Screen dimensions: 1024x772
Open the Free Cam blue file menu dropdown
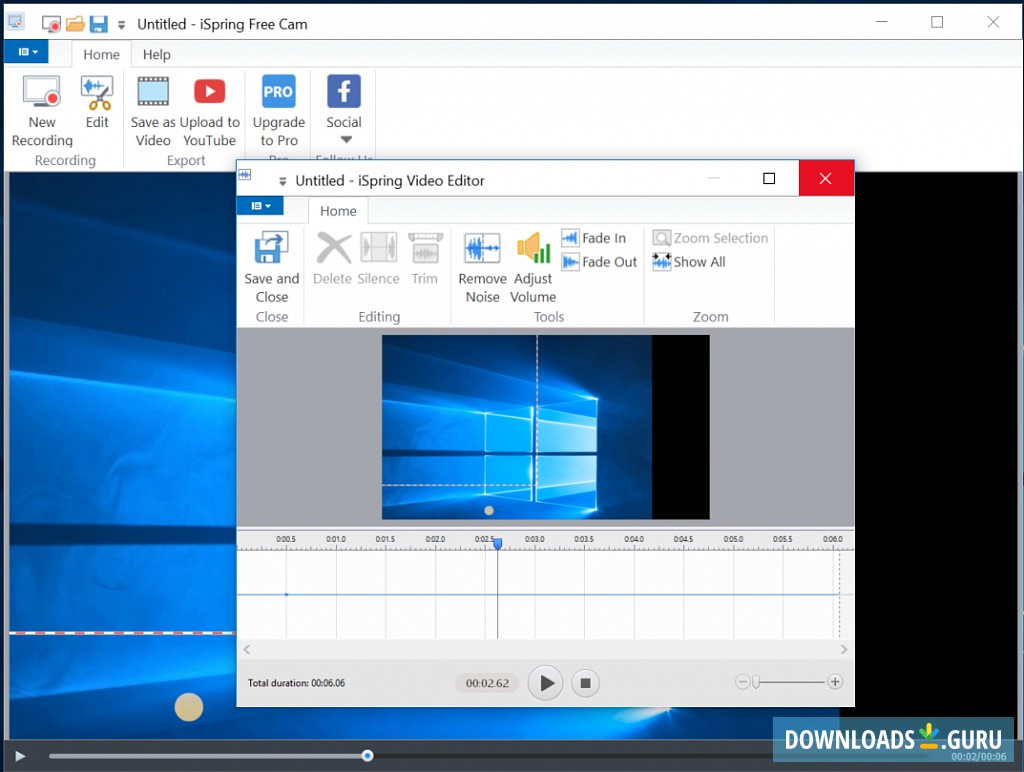[28, 52]
